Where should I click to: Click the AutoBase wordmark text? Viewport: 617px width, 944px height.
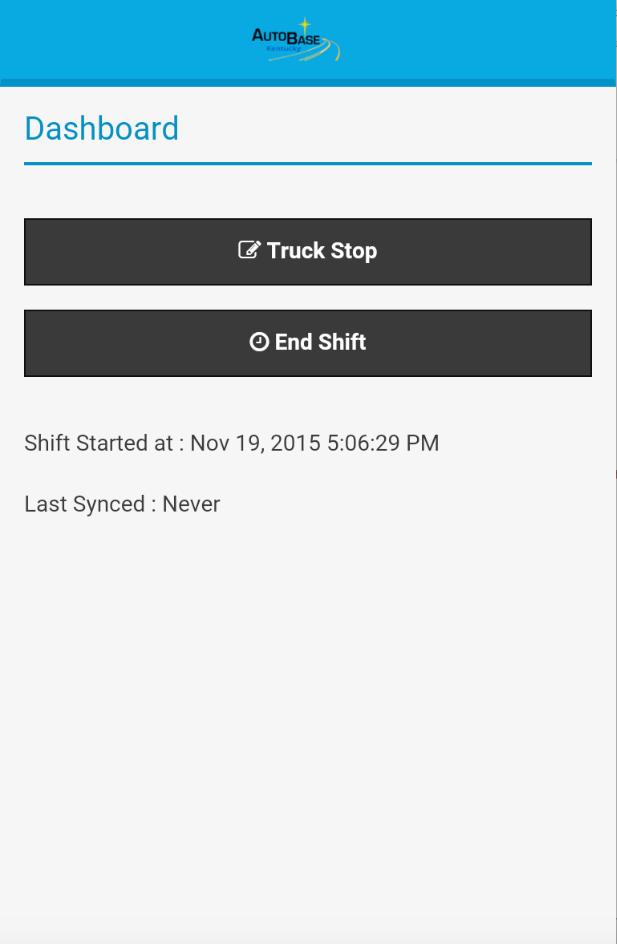click(x=286, y=38)
